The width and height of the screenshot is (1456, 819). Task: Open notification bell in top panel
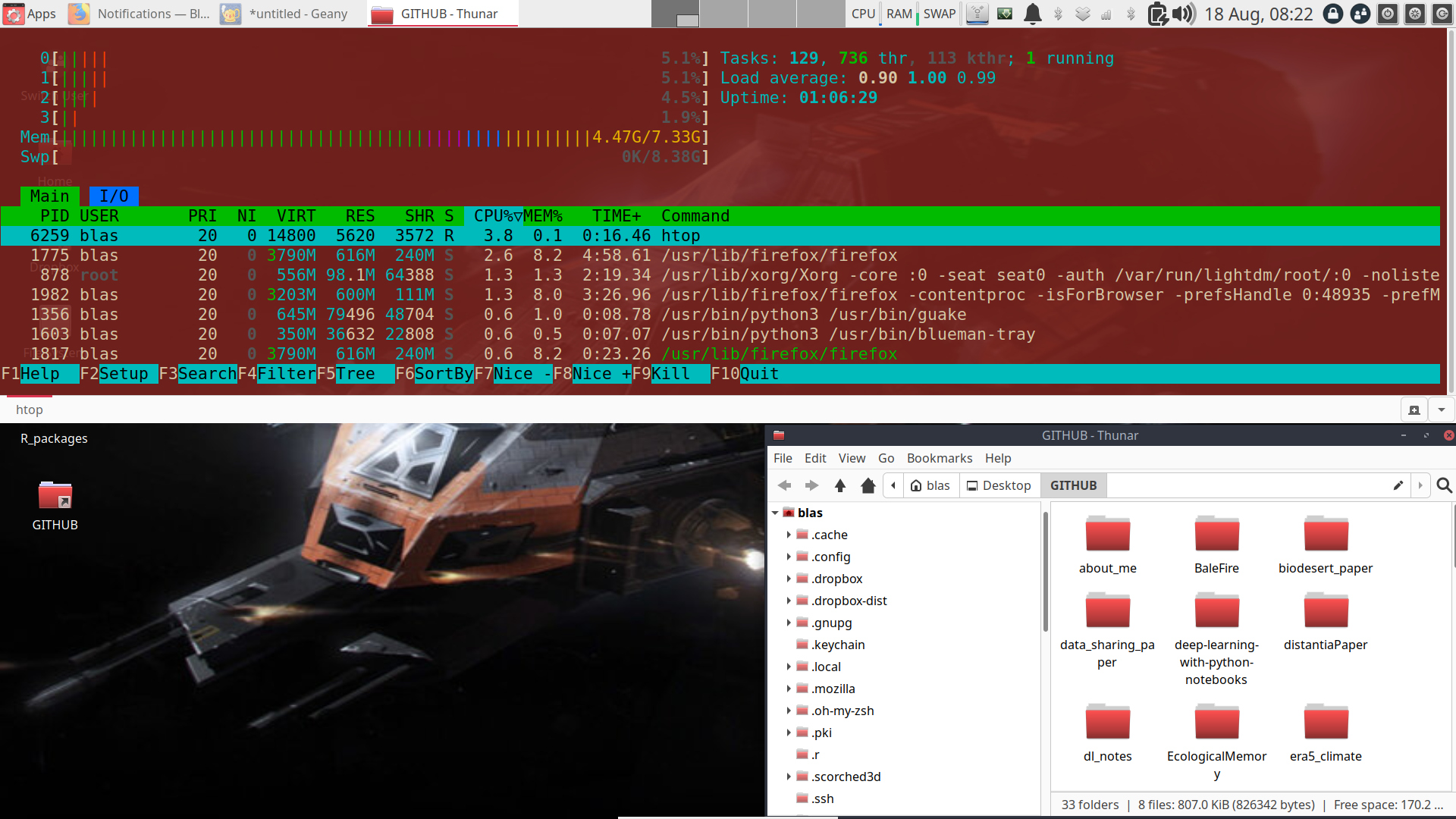point(1032,14)
